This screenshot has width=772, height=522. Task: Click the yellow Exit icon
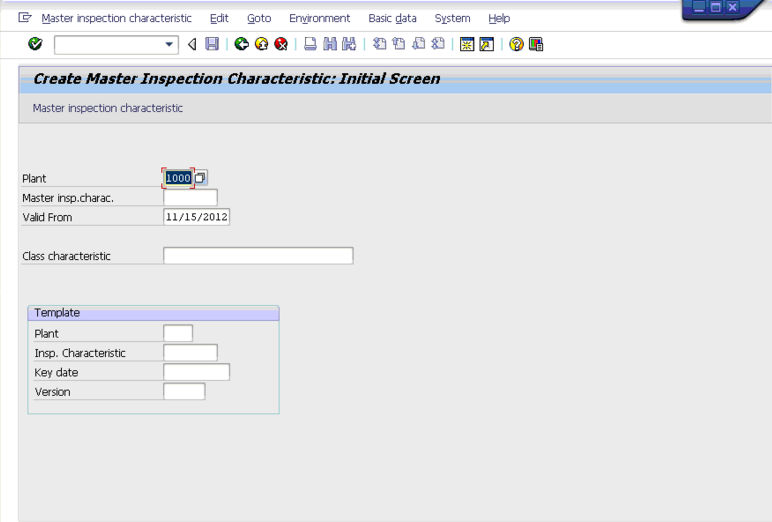(261, 44)
